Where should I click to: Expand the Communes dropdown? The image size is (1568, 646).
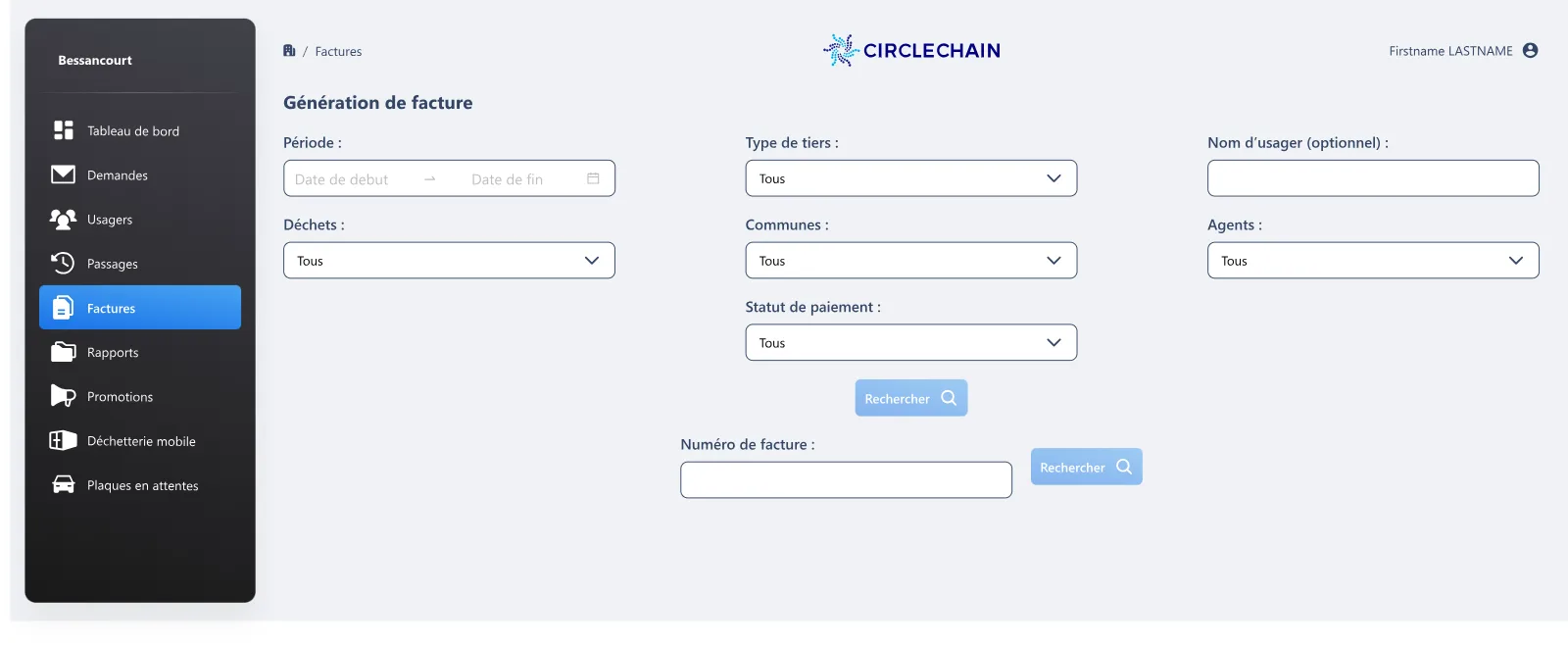pyautogui.click(x=910, y=261)
